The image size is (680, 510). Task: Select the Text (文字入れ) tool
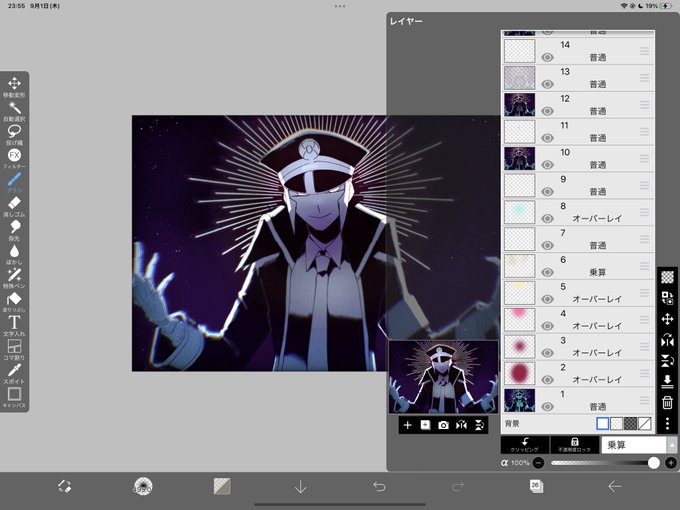pyautogui.click(x=14, y=326)
